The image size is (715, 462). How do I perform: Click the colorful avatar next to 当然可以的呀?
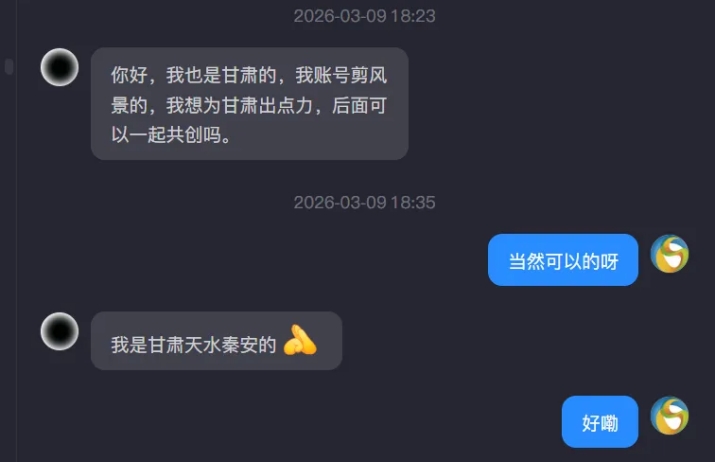click(669, 254)
